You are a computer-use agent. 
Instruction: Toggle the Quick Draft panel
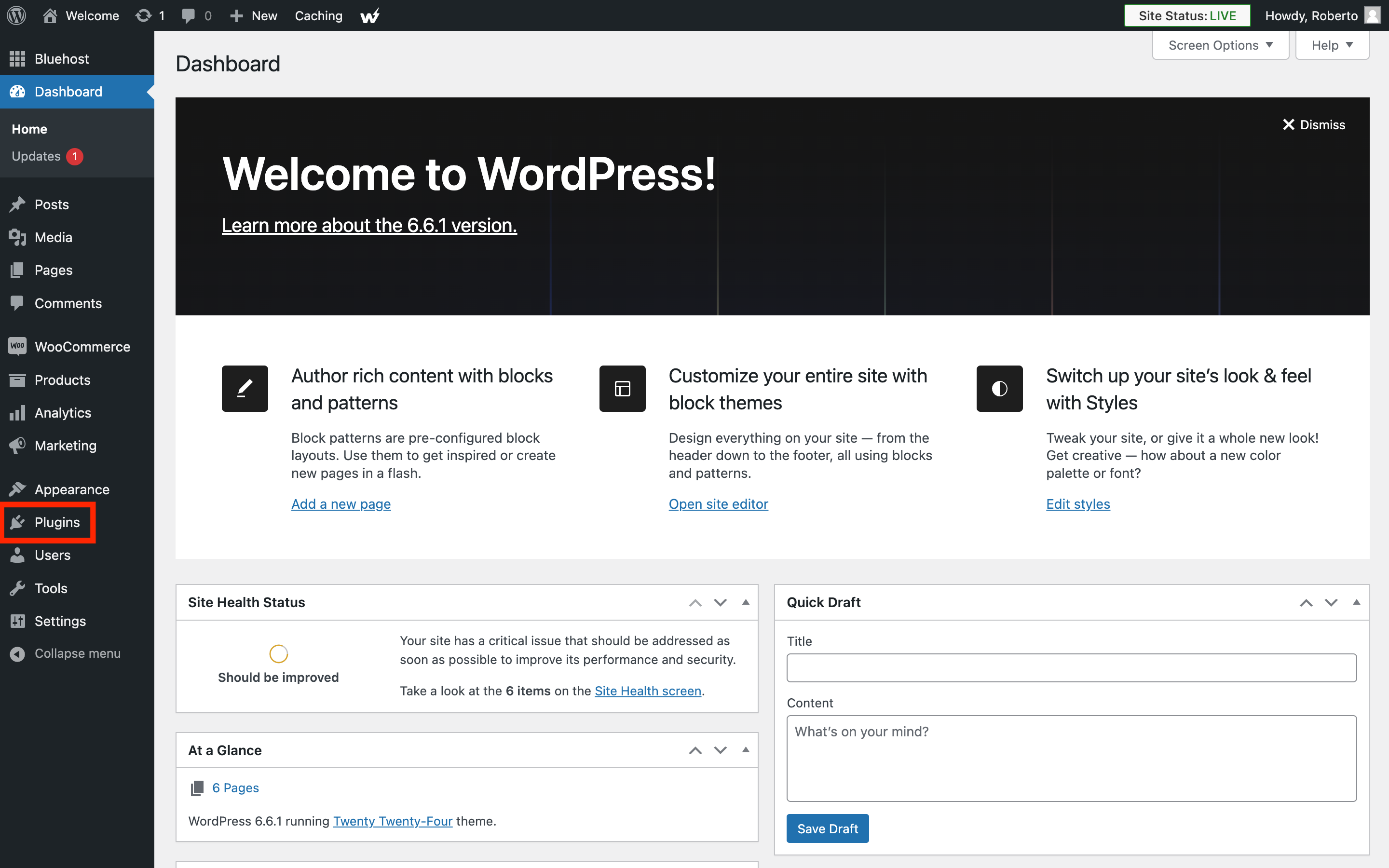pyautogui.click(x=1356, y=602)
